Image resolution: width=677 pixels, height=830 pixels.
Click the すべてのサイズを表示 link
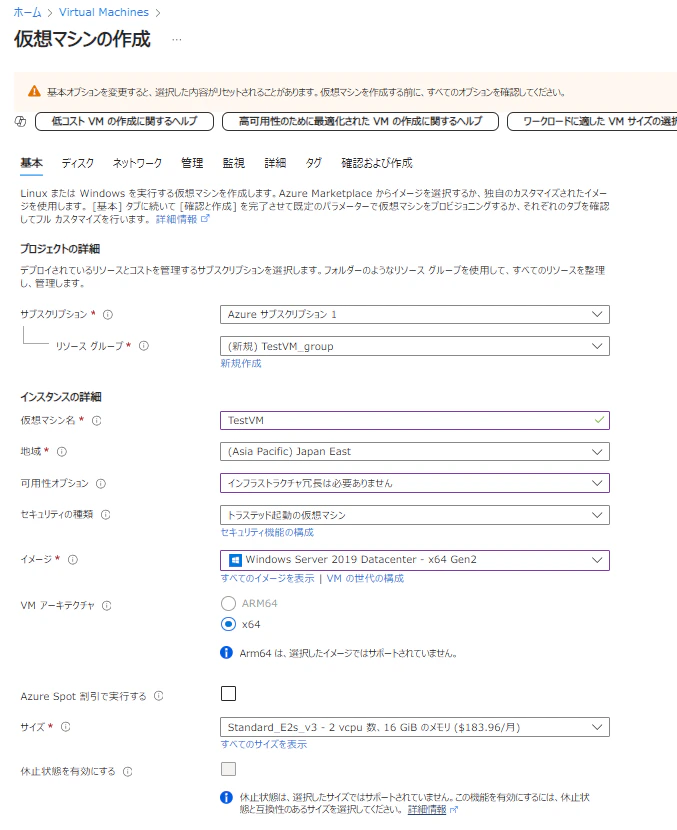click(264, 744)
